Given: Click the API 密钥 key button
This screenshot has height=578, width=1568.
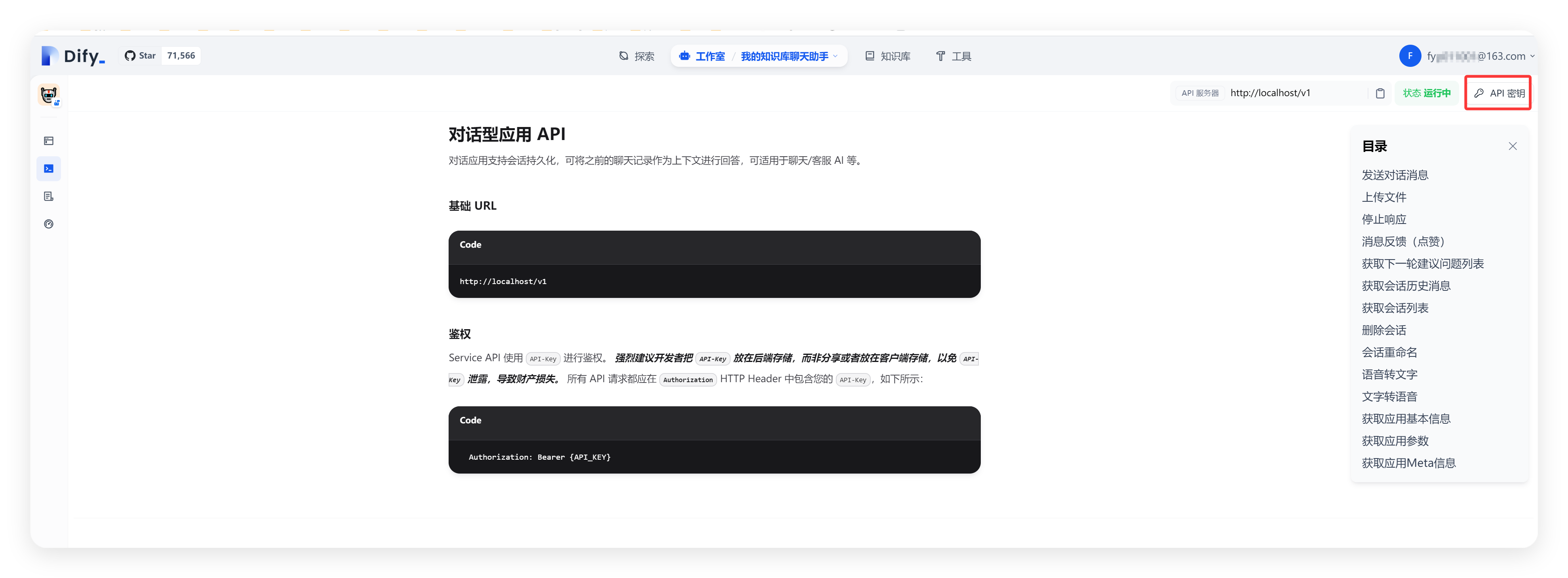Looking at the screenshot, I should pos(1498,93).
